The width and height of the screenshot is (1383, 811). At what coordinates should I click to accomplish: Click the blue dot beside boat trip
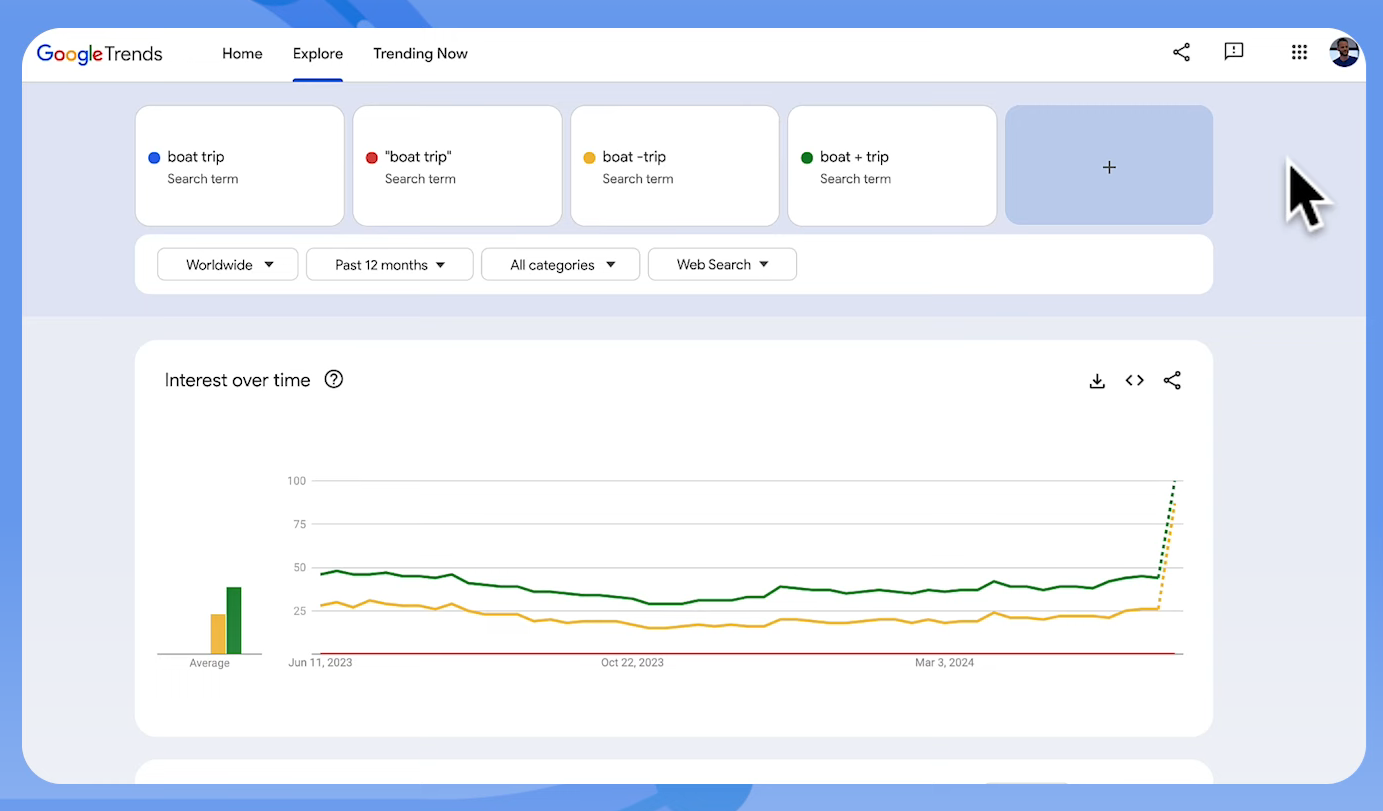[x=154, y=158]
